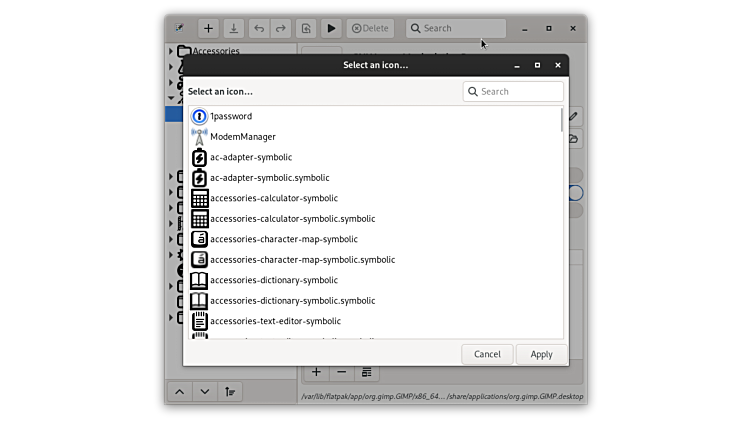The width and height of the screenshot is (752, 423).
Task: Click the execute launcher play button
Action: (331, 28)
